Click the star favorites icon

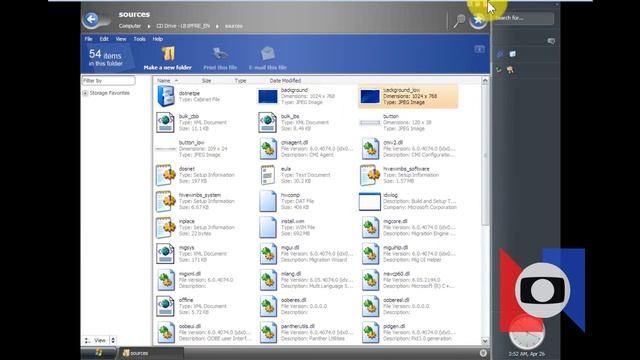pyautogui.click(x=478, y=20)
